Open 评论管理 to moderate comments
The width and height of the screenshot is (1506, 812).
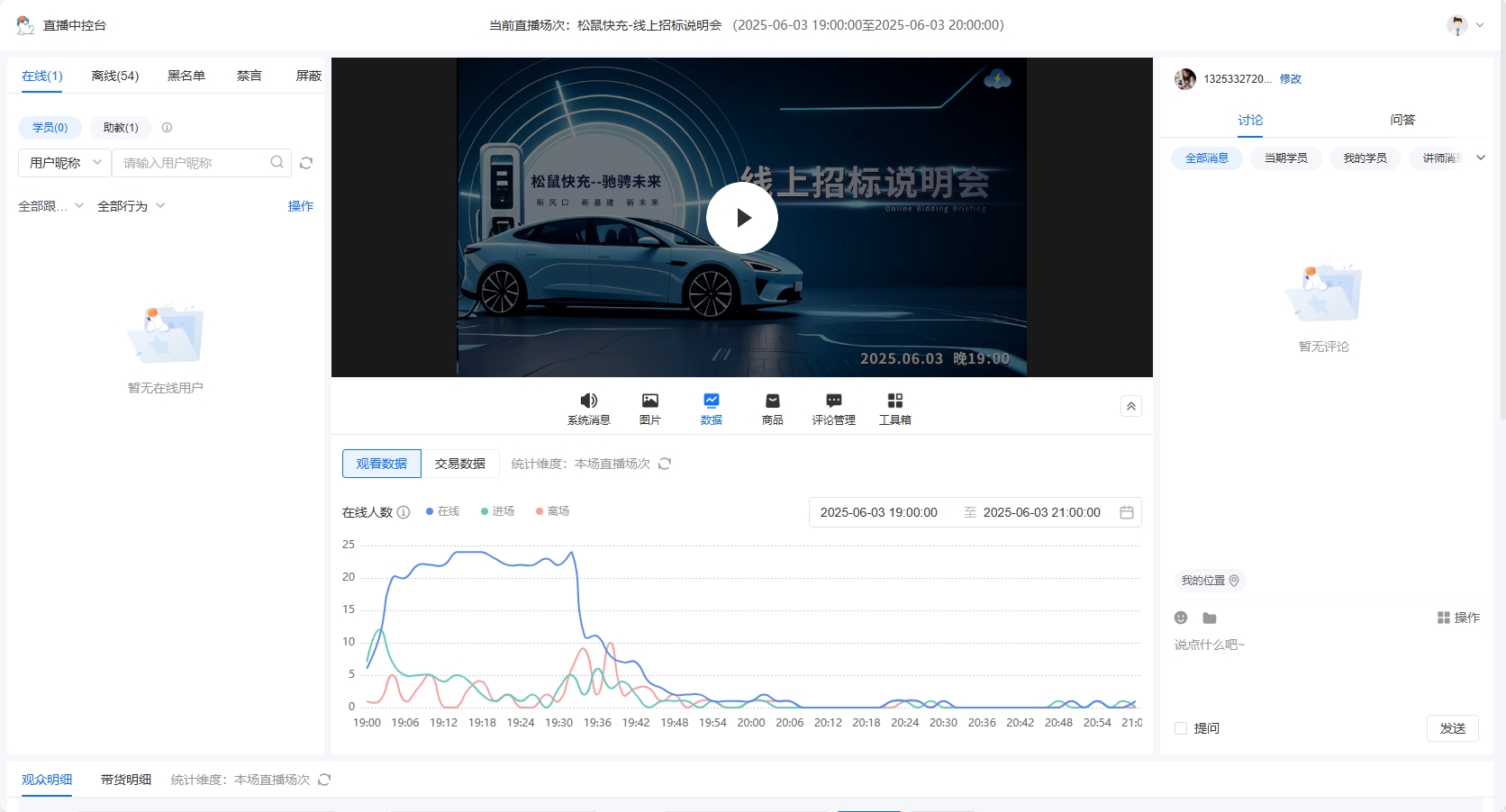(833, 408)
